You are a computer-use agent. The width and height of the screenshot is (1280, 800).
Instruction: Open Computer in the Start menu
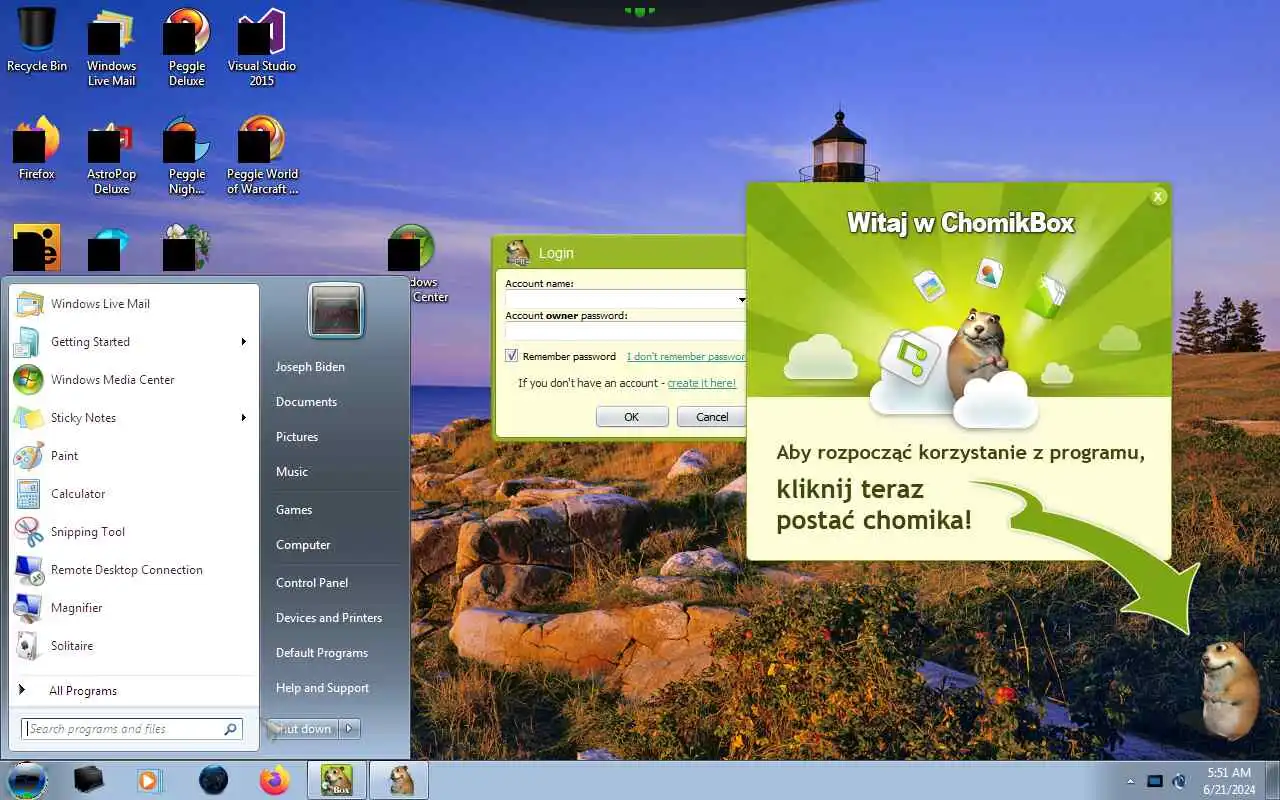coord(303,545)
